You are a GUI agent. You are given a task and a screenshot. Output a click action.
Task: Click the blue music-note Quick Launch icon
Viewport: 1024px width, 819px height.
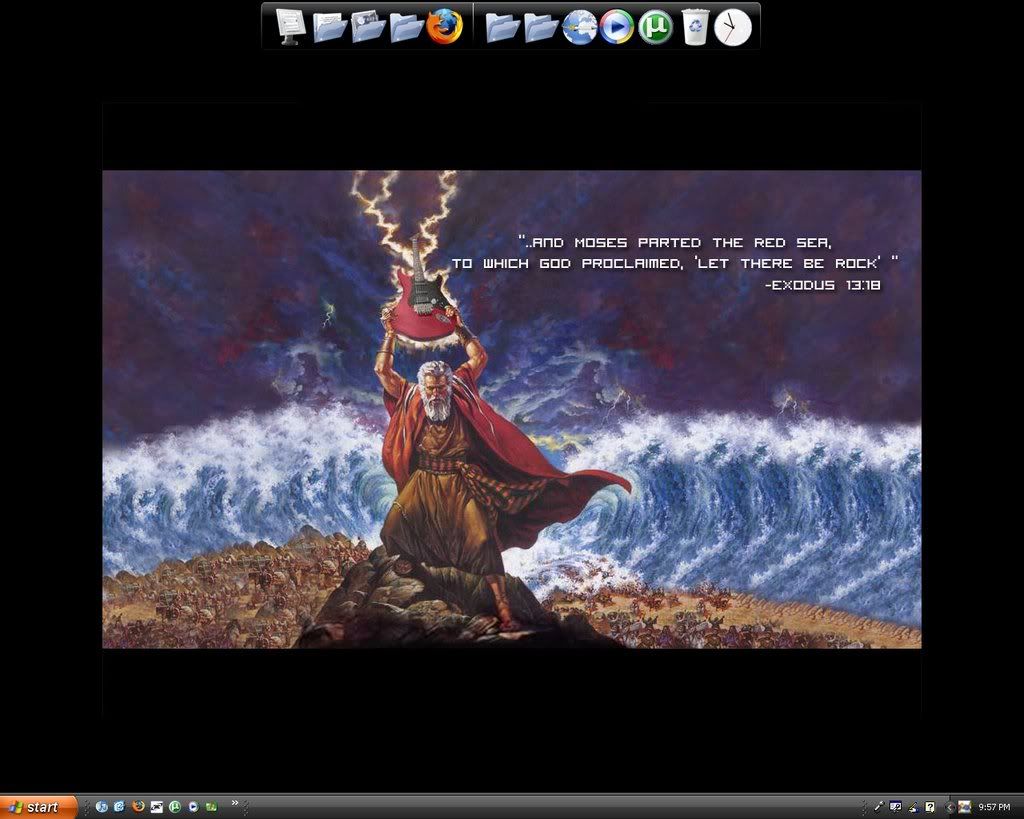click(x=101, y=807)
